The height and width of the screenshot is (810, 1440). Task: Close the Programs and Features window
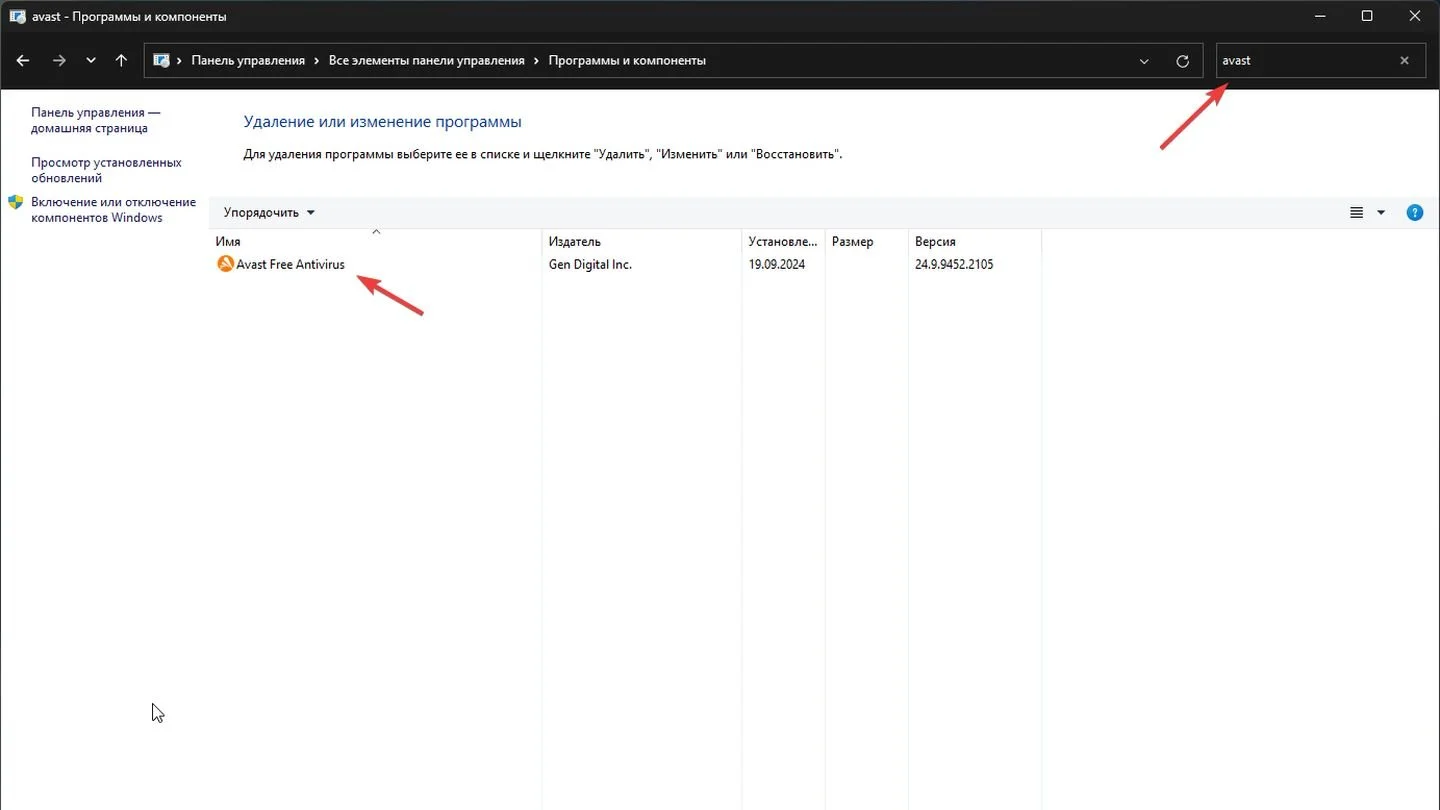(x=1414, y=16)
